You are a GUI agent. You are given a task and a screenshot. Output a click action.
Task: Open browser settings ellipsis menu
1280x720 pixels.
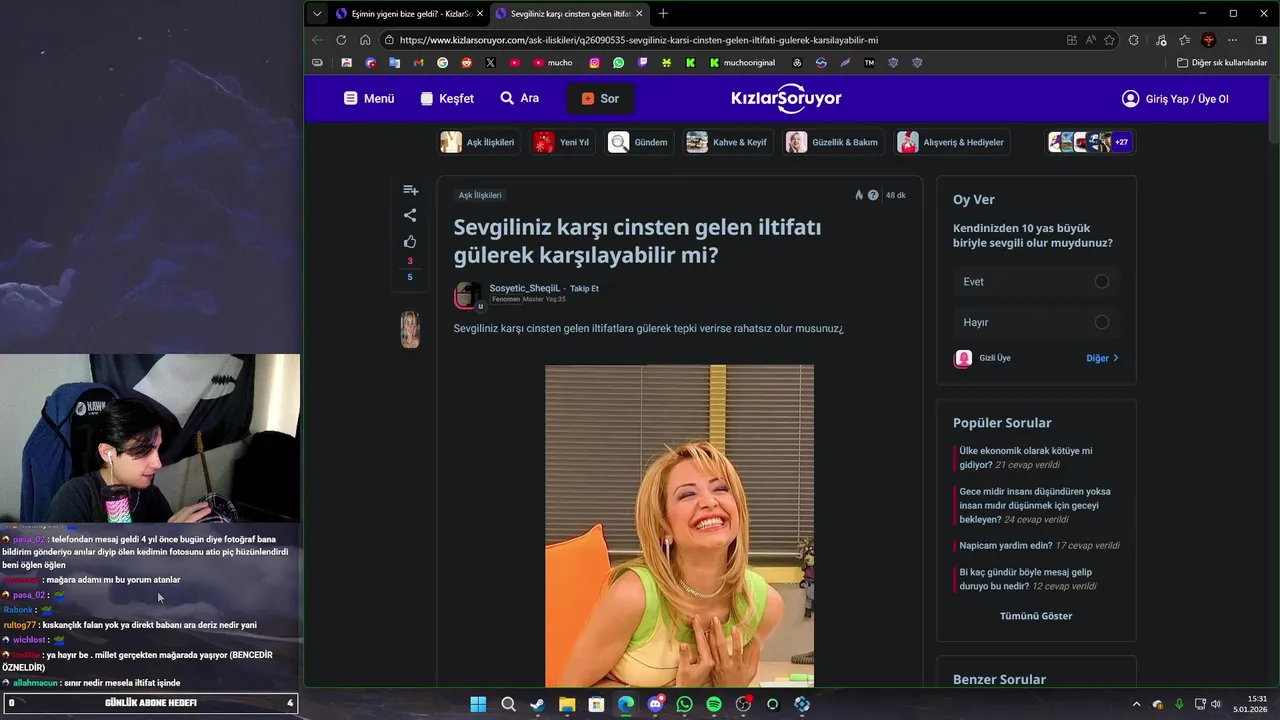[1232, 40]
